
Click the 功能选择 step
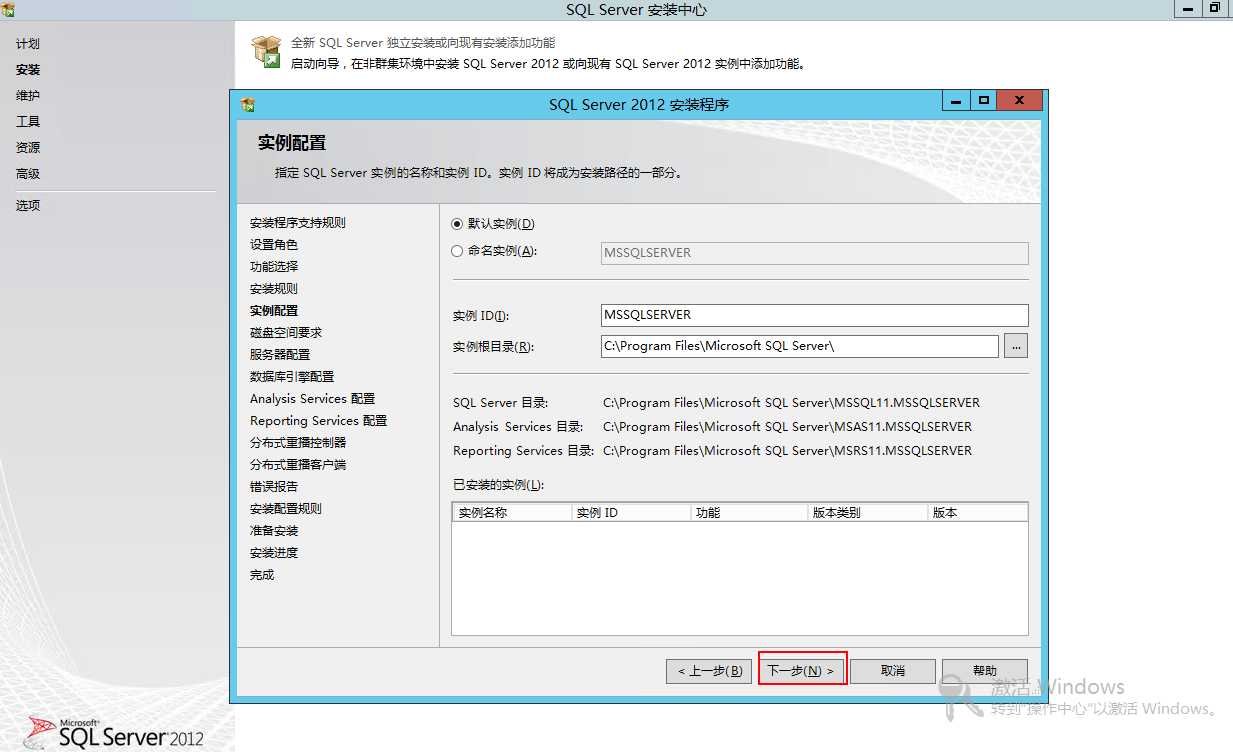pos(274,267)
